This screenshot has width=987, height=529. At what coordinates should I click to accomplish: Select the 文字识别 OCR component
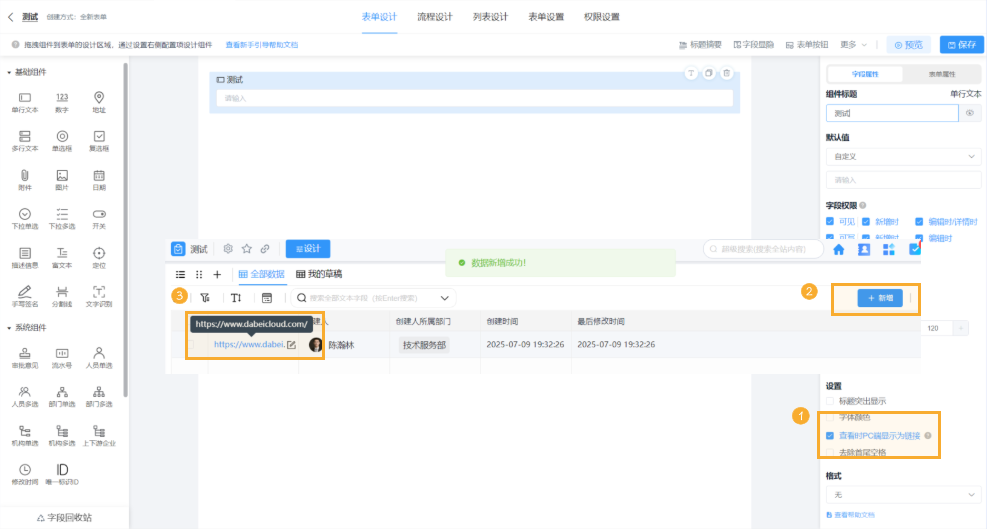tap(99, 296)
